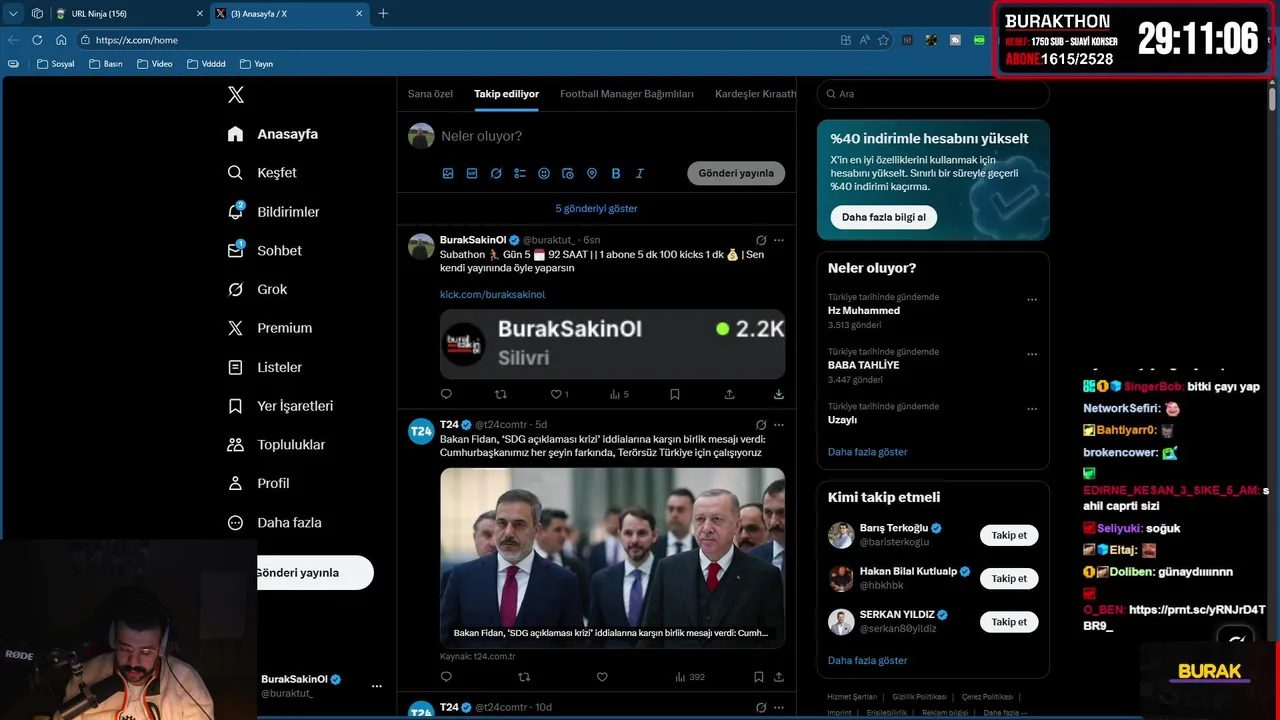Screen dimensions: 1280x720
Task: Toggle italic formatting in composer
Action: (640, 173)
